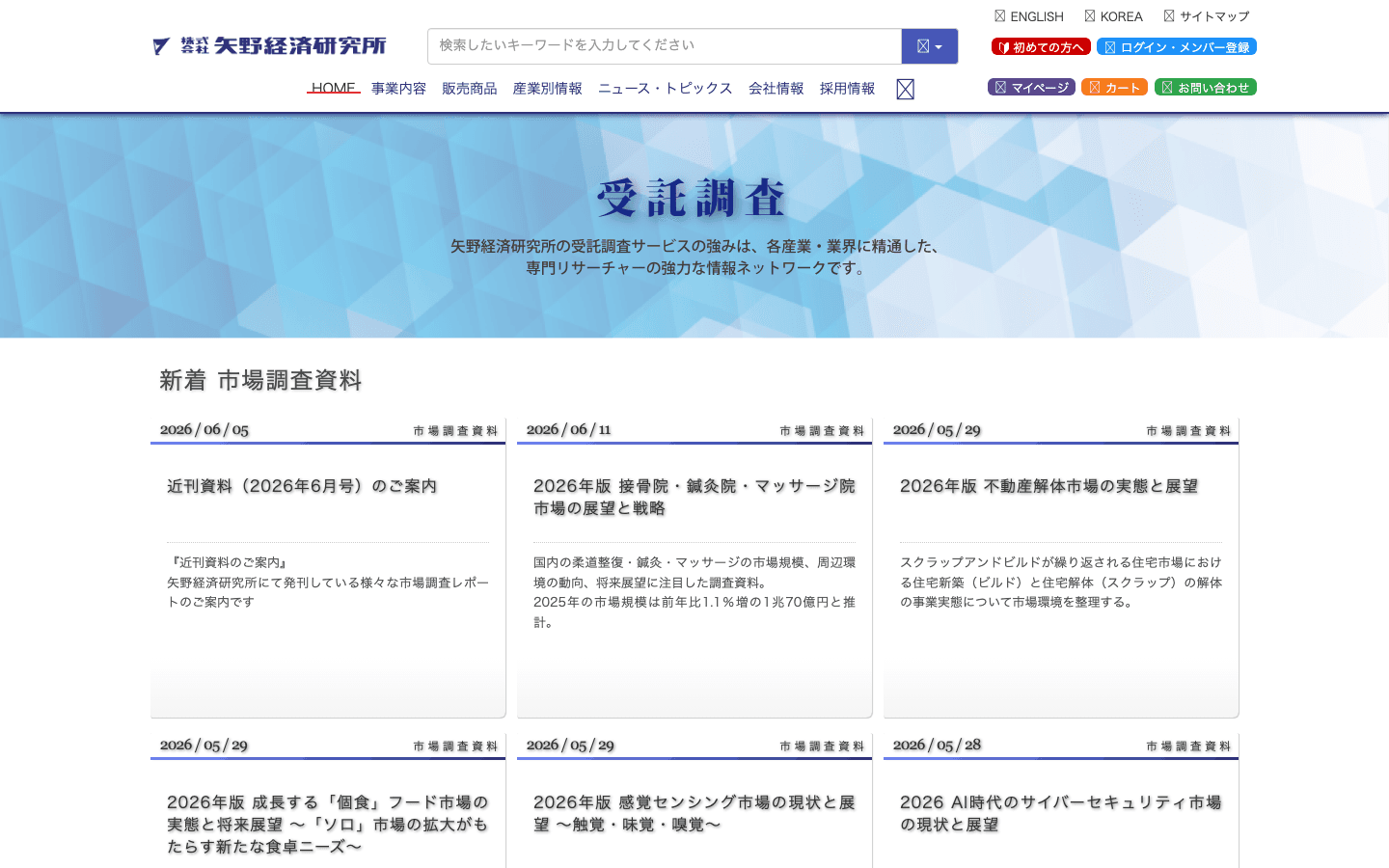
Task: Open 接骨院・鍼灸院・マッサージ院 market report
Action: tap(694, 497)
